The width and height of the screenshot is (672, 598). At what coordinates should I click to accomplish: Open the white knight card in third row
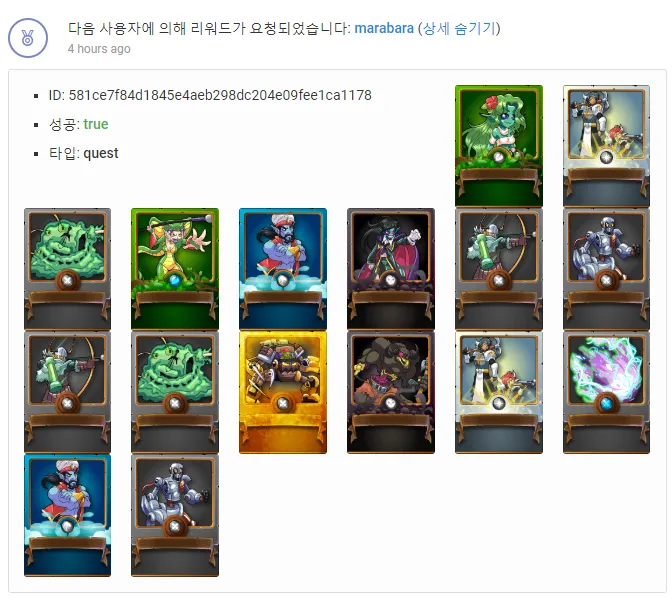pyautogui.click(x=499, y=392)
